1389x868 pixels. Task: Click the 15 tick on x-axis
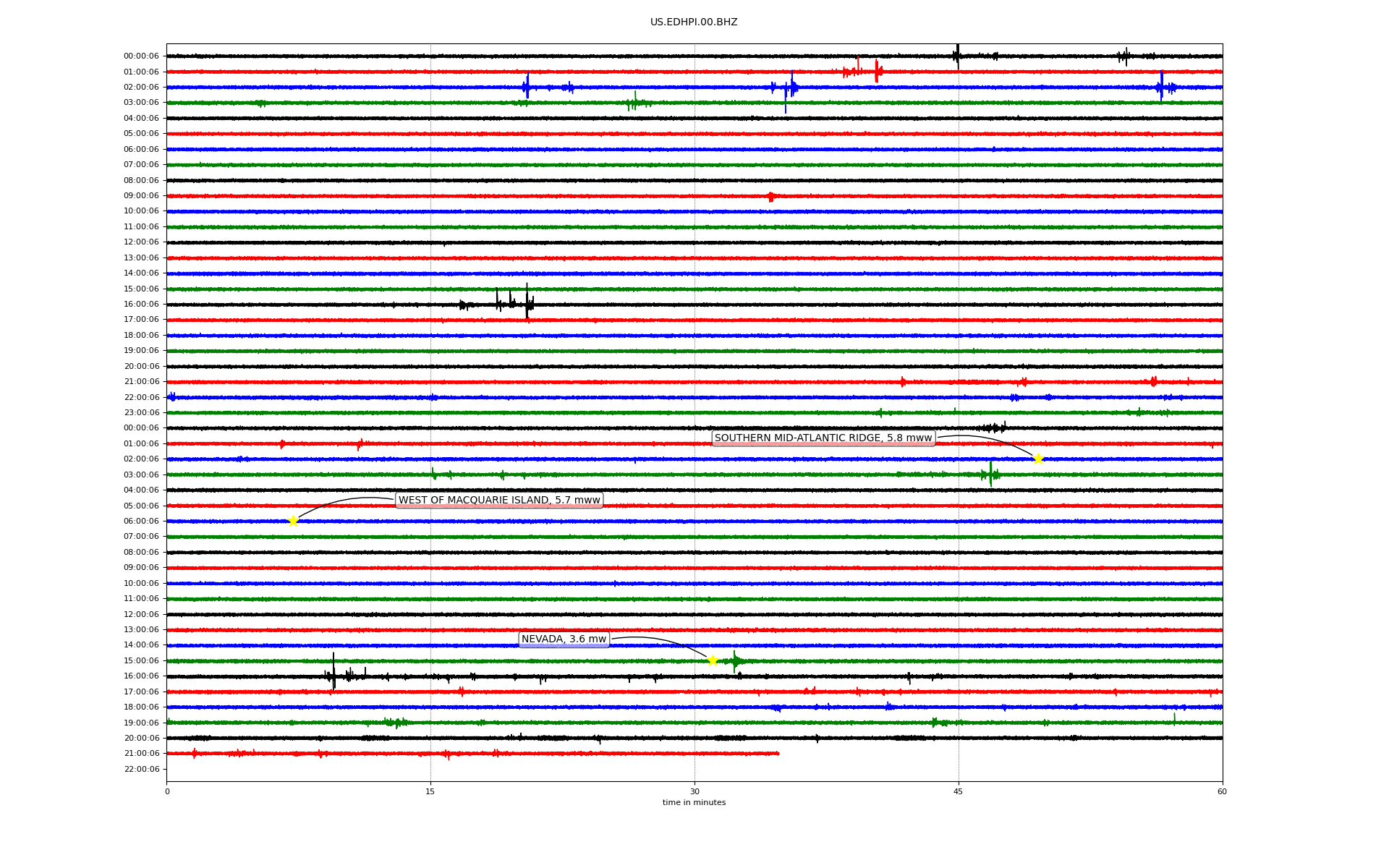click(430, 791)
